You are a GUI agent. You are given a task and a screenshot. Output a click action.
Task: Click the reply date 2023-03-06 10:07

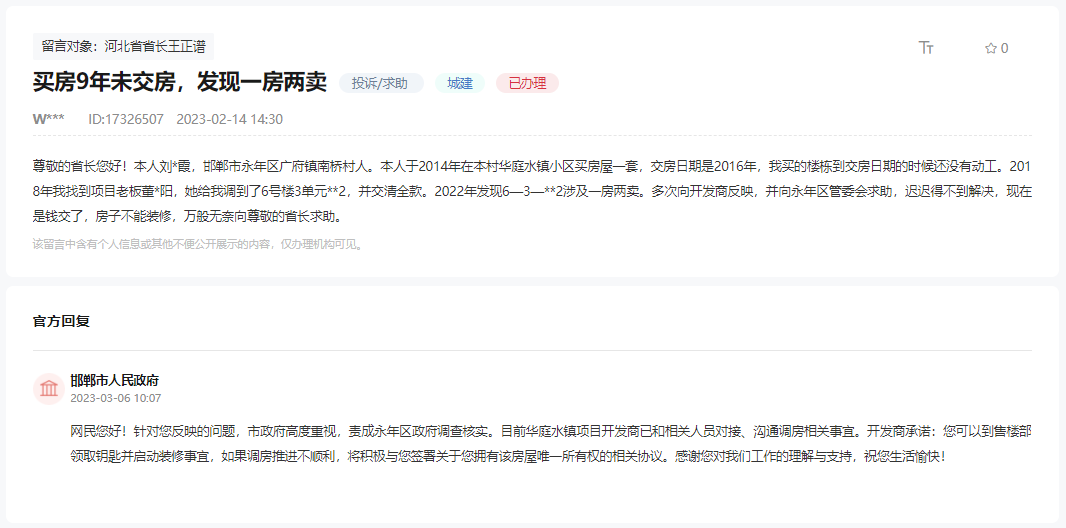pos(116,398)
